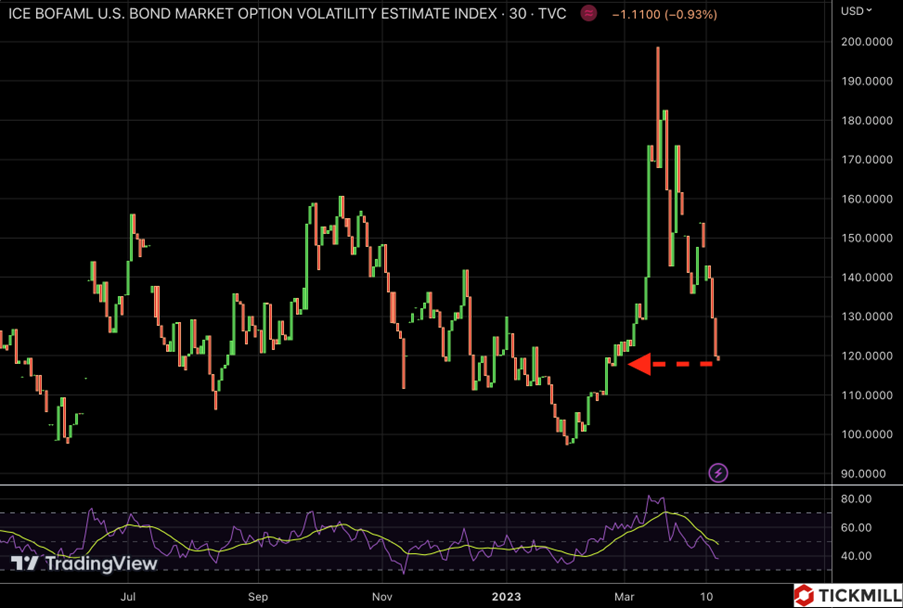Click the red data-status icon beside TVC

pos(589,13)
